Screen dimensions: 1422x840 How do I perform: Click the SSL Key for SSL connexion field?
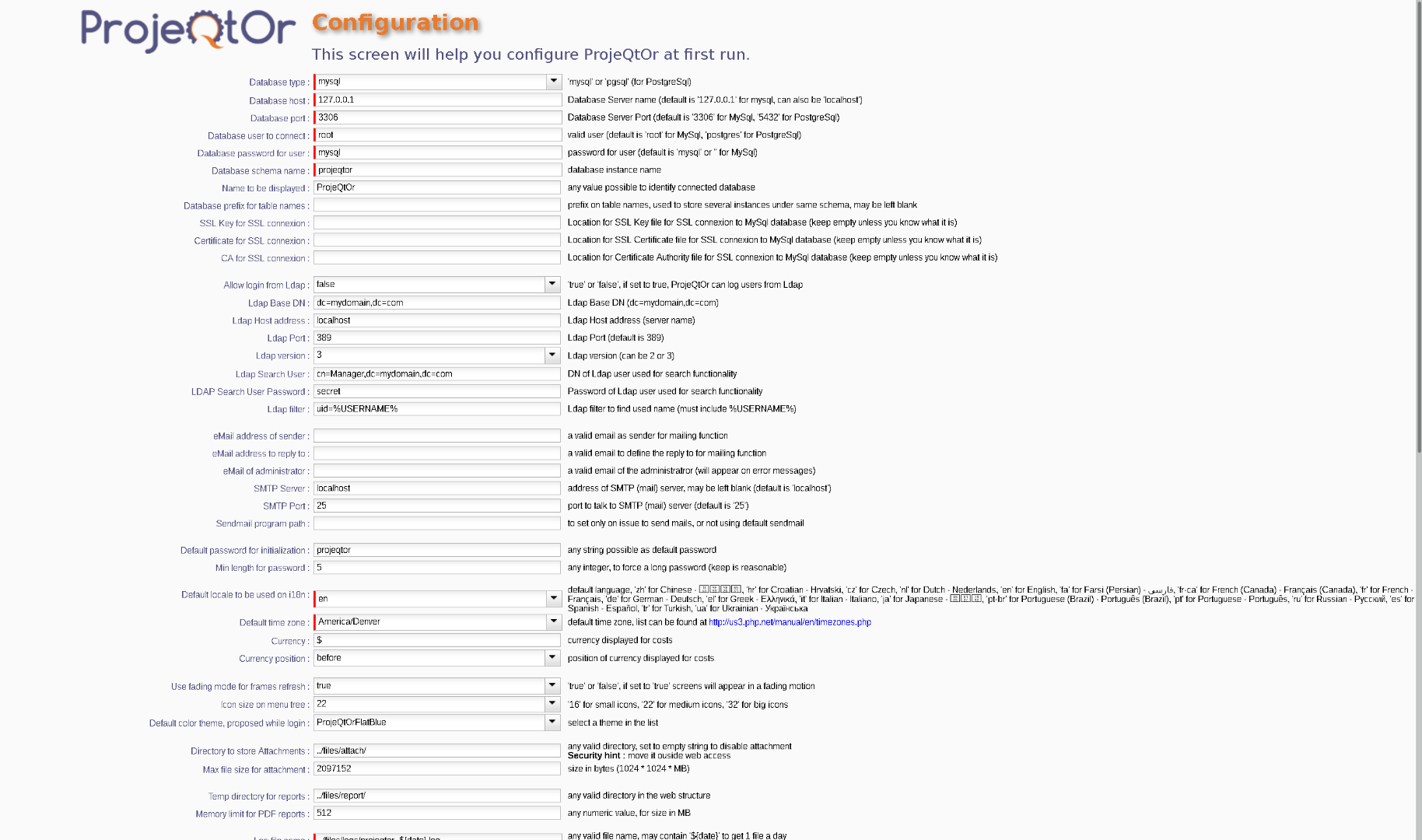[x=437, y=223]
